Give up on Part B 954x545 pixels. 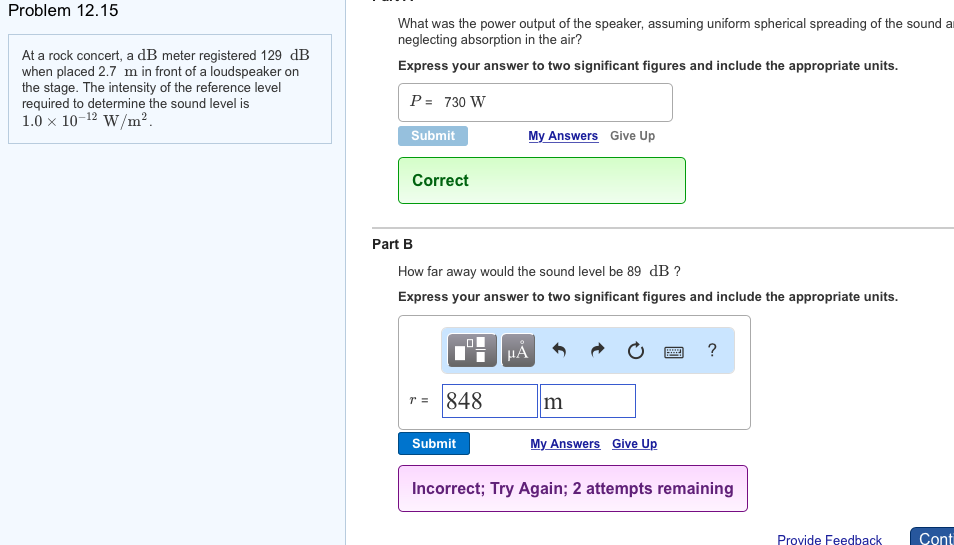(634, 444)
